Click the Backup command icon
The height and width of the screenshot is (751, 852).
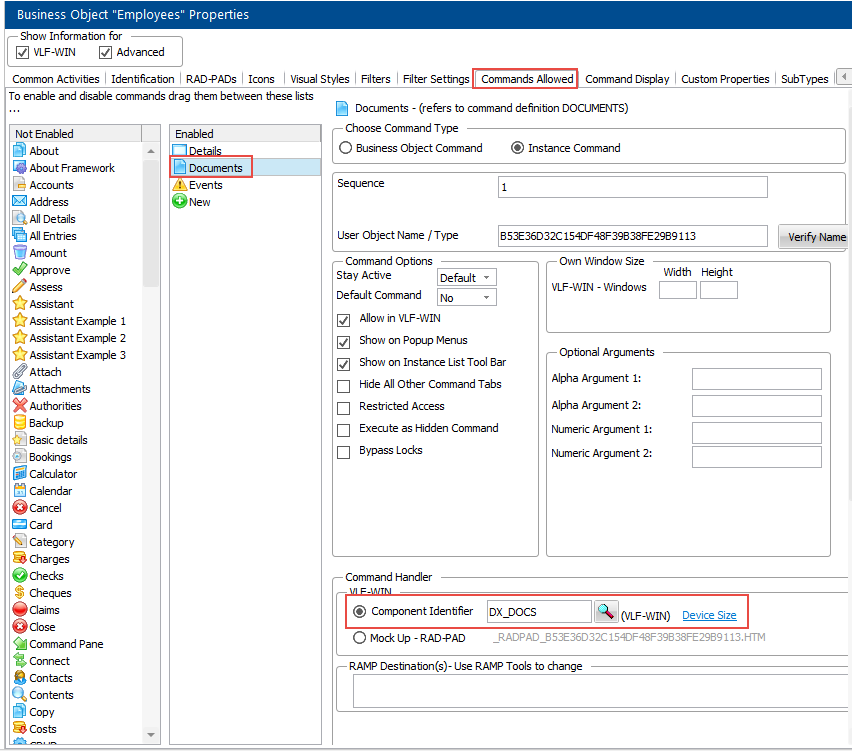tap(20, 423)
